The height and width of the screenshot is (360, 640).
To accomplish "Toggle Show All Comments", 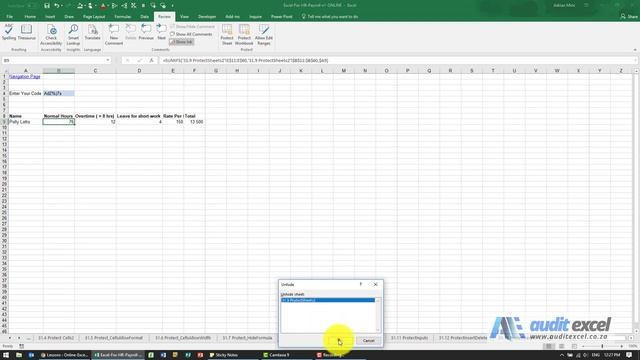I will click(x=191, y=34).
